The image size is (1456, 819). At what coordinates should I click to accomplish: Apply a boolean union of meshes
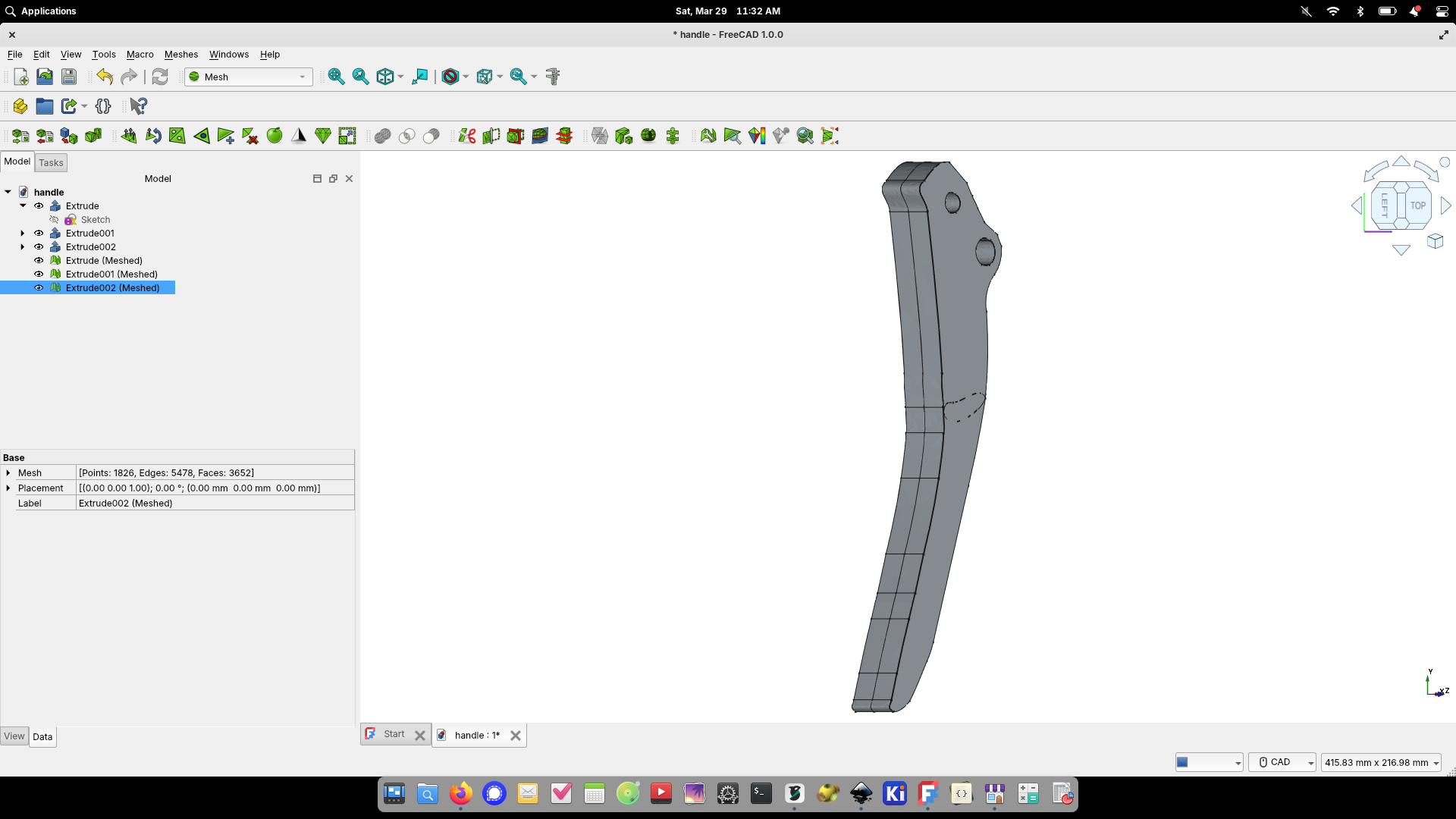pos(383,136)
